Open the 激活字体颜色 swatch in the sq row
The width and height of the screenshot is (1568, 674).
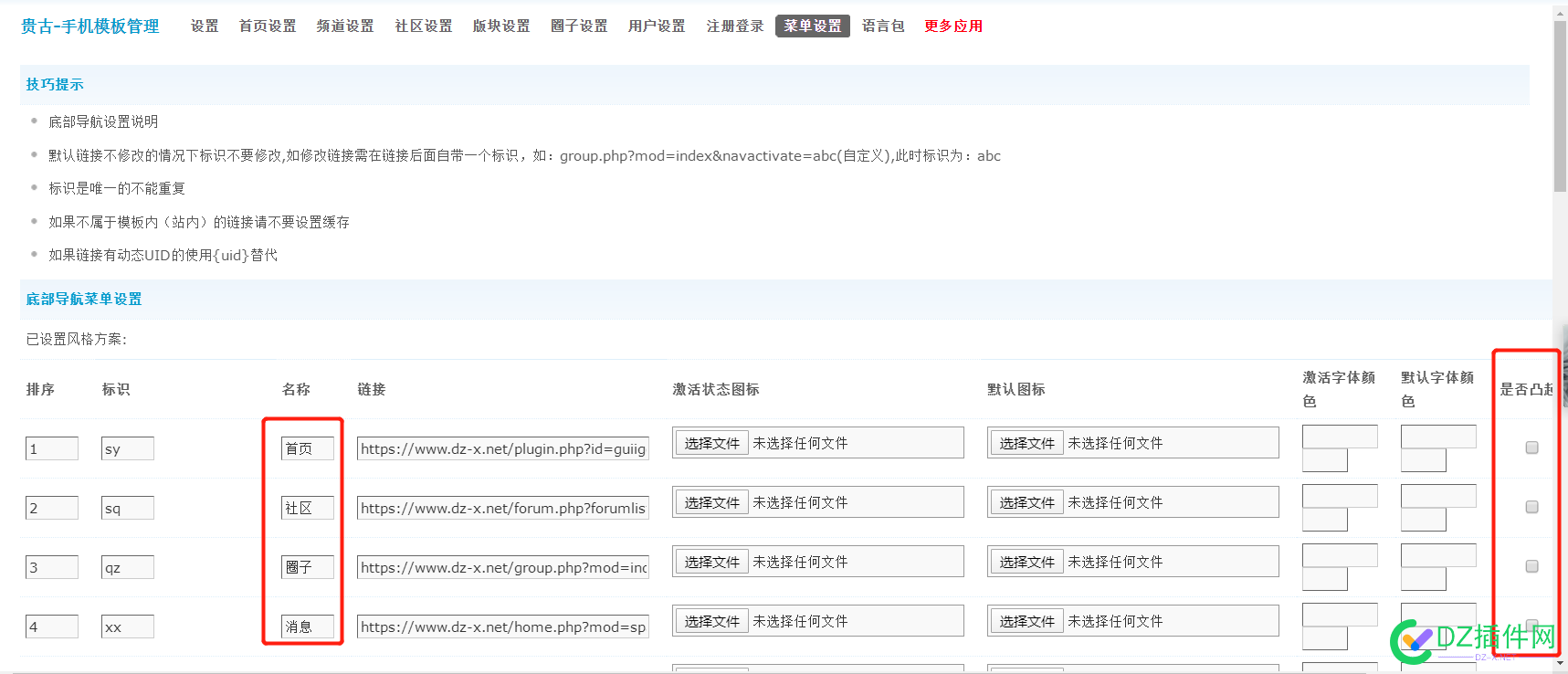[1325, 520]
